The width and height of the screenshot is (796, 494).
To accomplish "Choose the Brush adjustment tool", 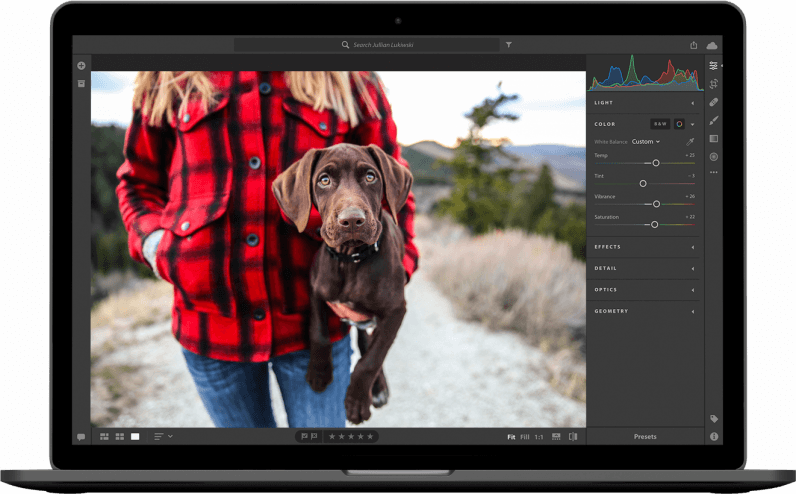I will 713,120.
